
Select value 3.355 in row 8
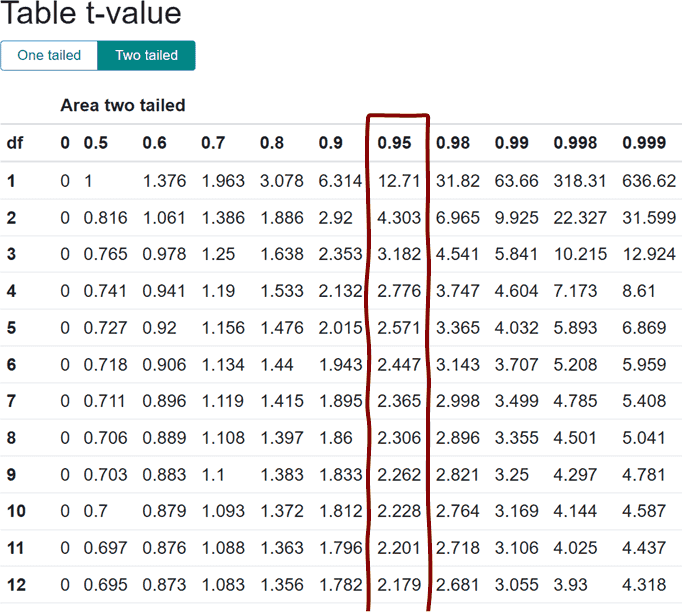pos(516,438)
